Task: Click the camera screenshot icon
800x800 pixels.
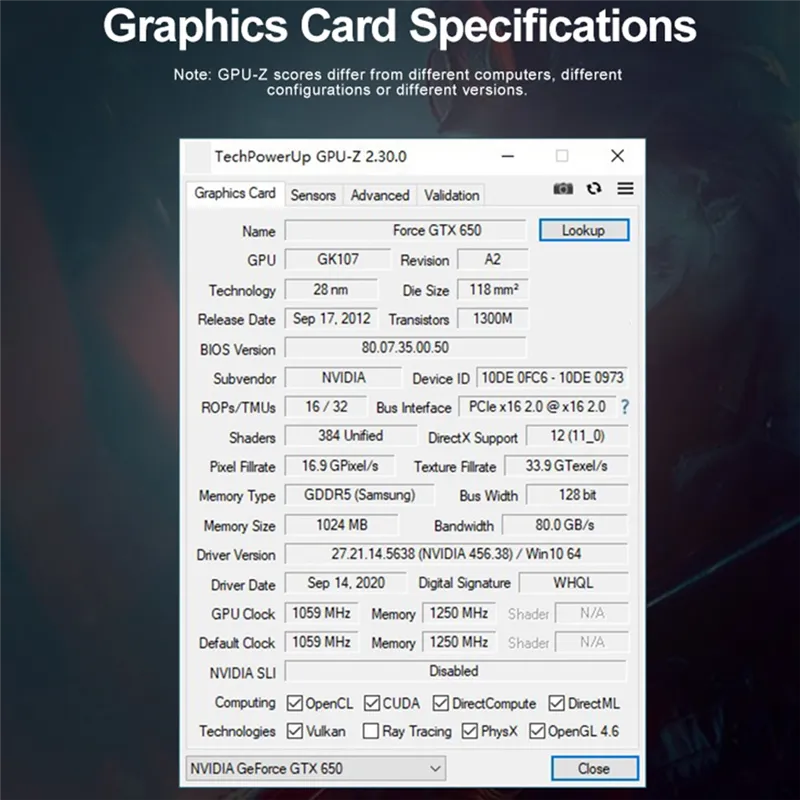Action: [563, 188]
